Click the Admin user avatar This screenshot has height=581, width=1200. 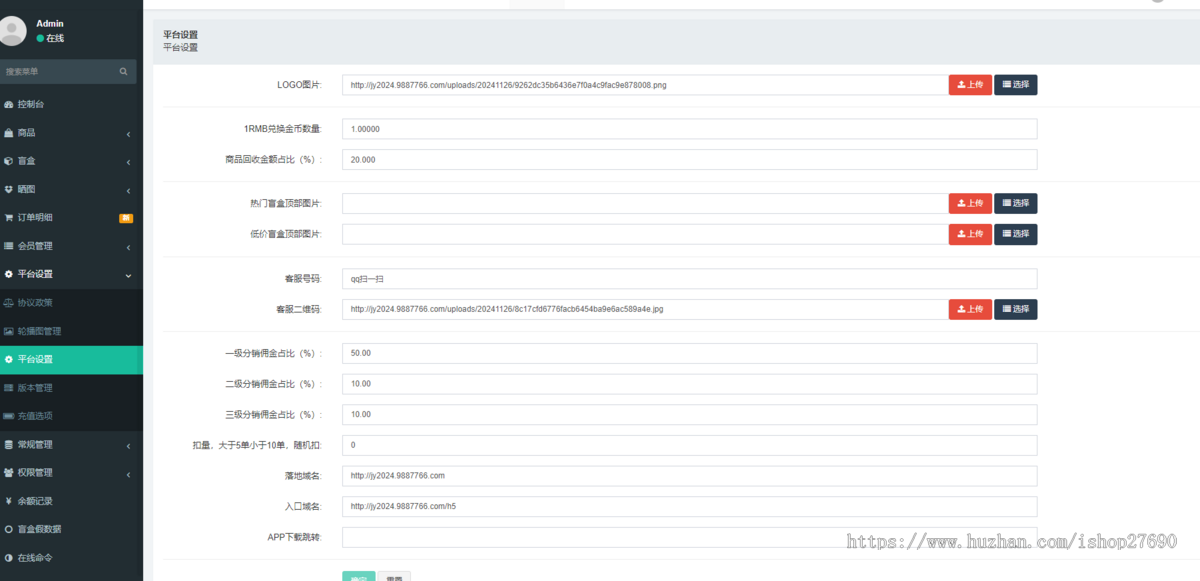tap(13, 31)
